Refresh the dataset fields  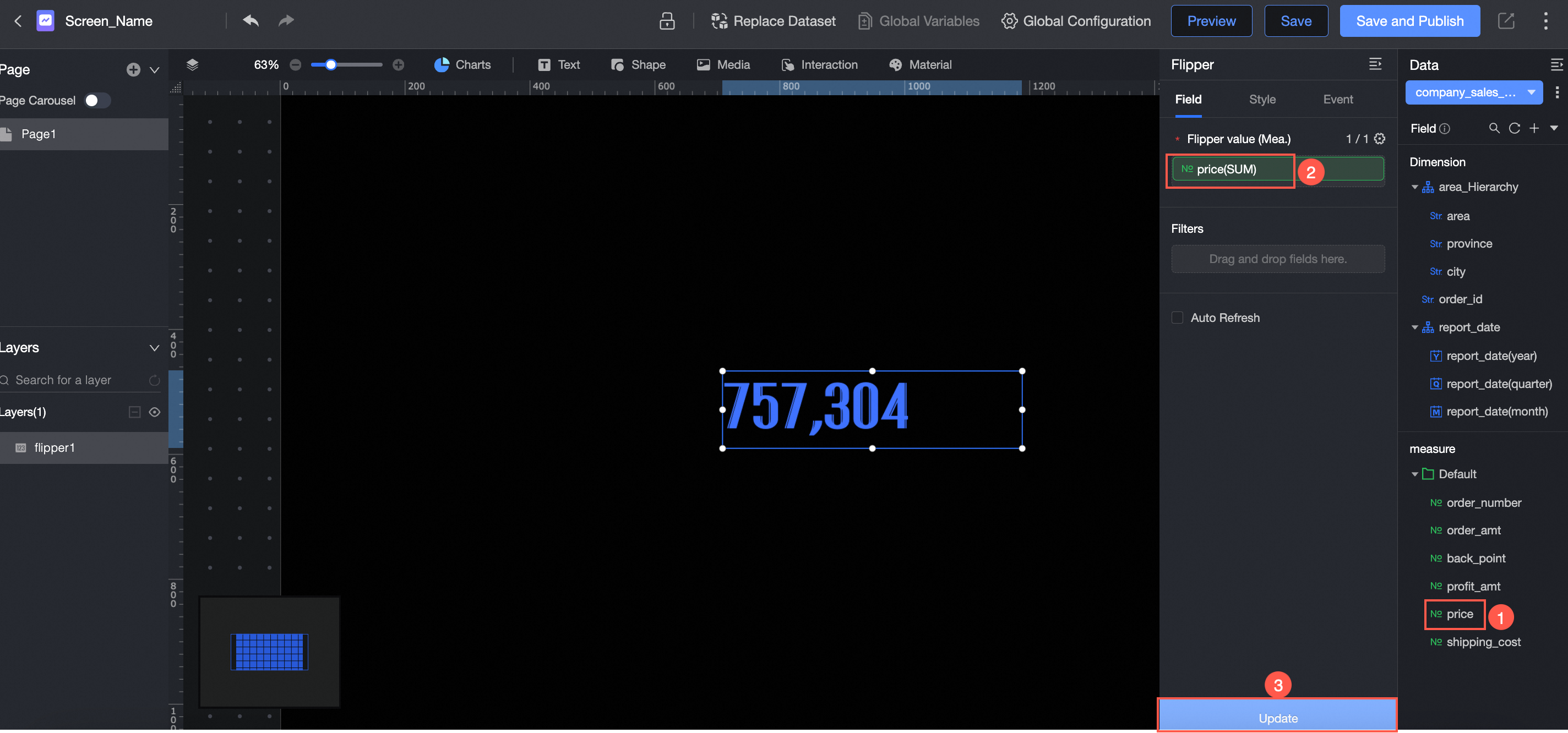point(1514,128)
